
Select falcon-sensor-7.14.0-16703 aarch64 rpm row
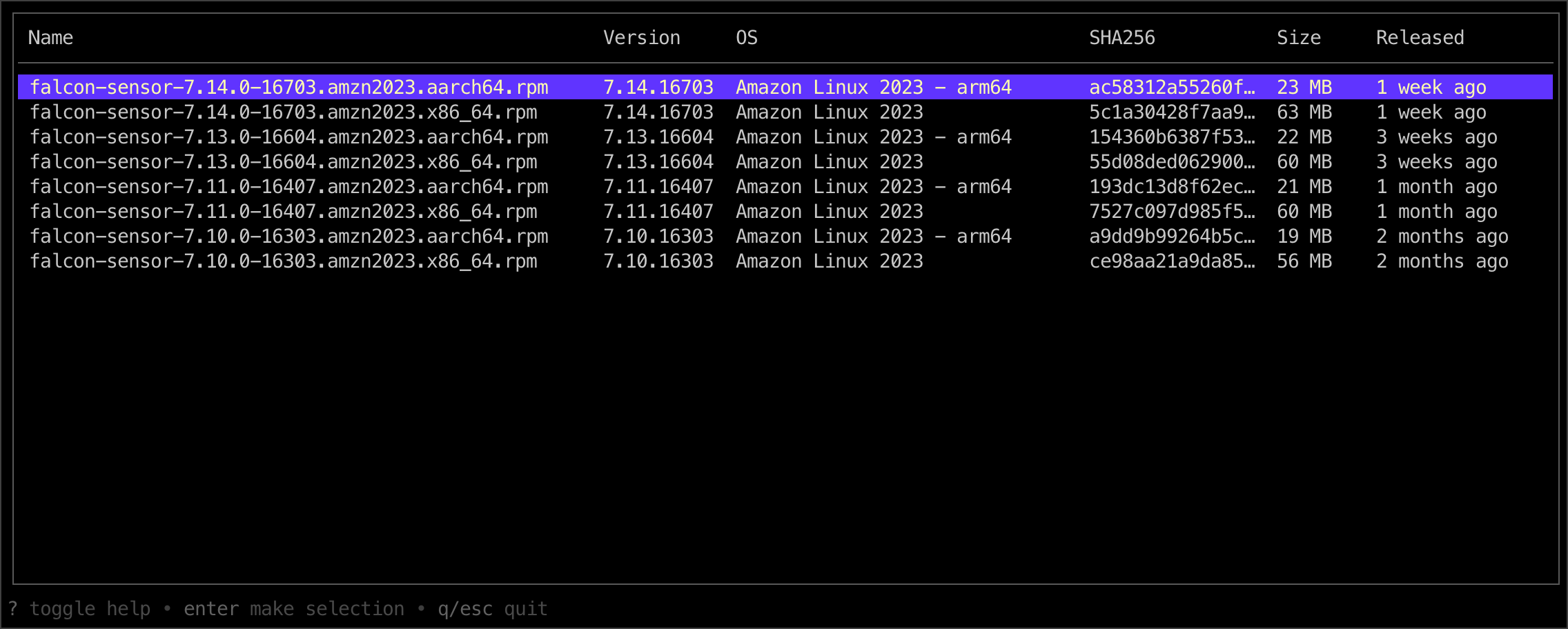(288, 88)
